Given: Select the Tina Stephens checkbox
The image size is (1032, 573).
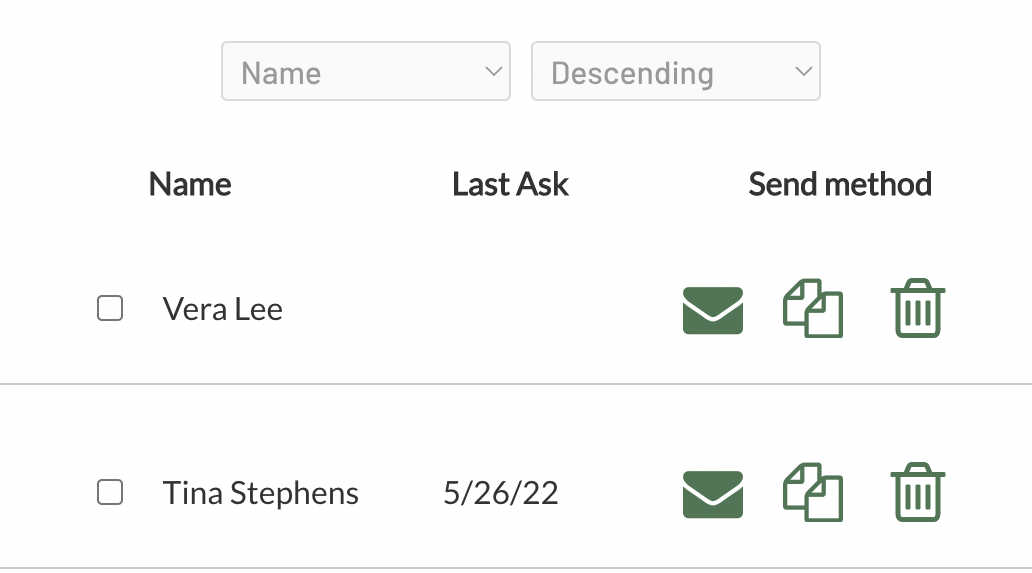Looking at the screenshot, I should pos(110,492).
